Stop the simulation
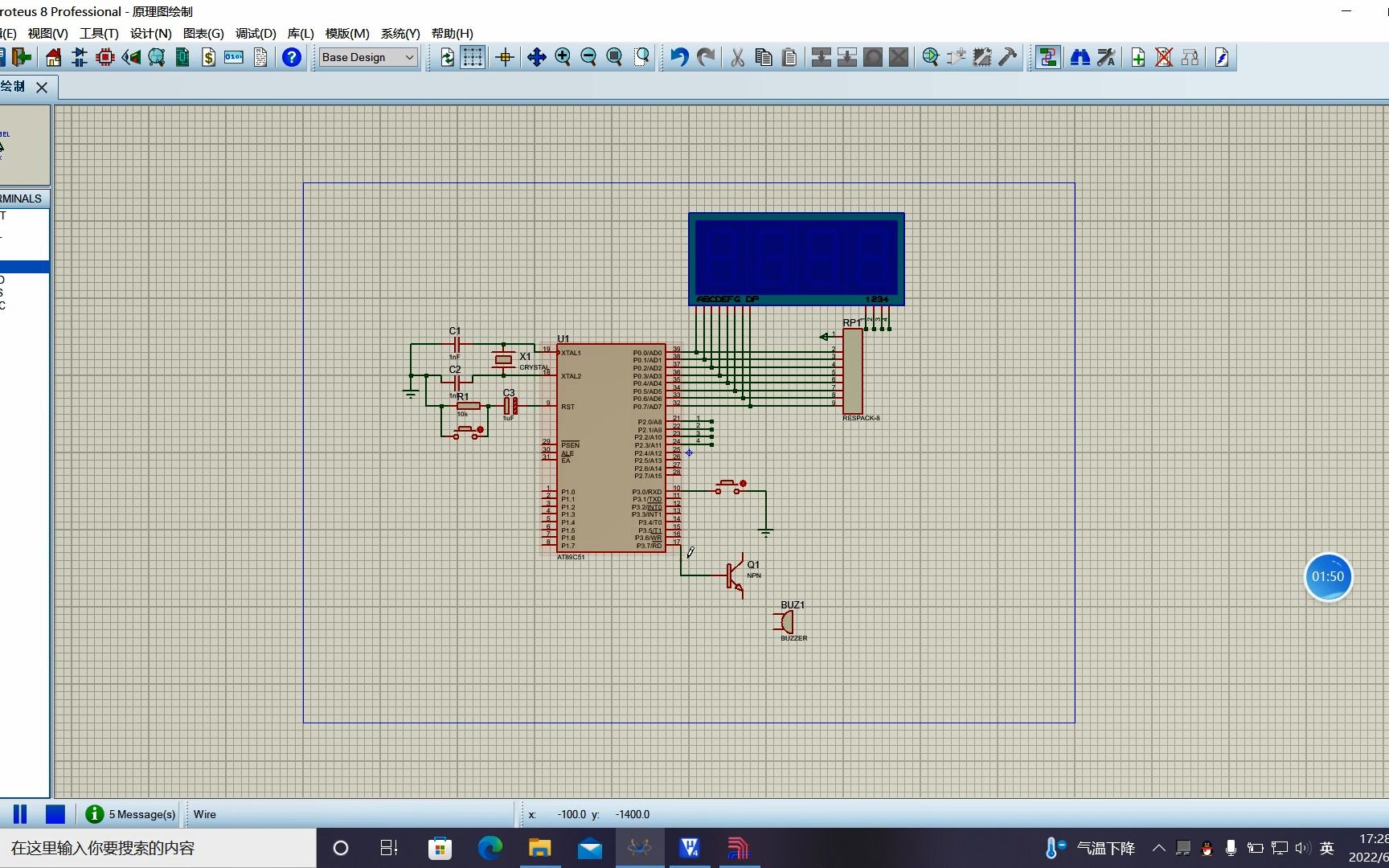Image resolution: width=1389 pixels, height=868 pixels. [x=55, y=814]
